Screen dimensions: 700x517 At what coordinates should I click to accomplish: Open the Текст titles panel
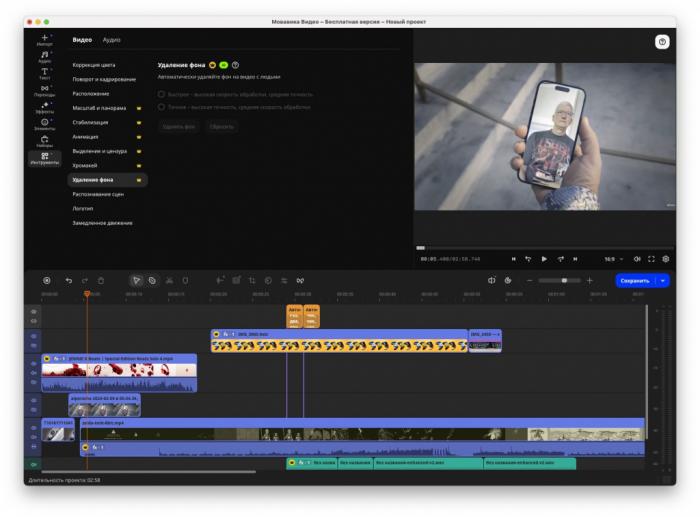point(44,73)
